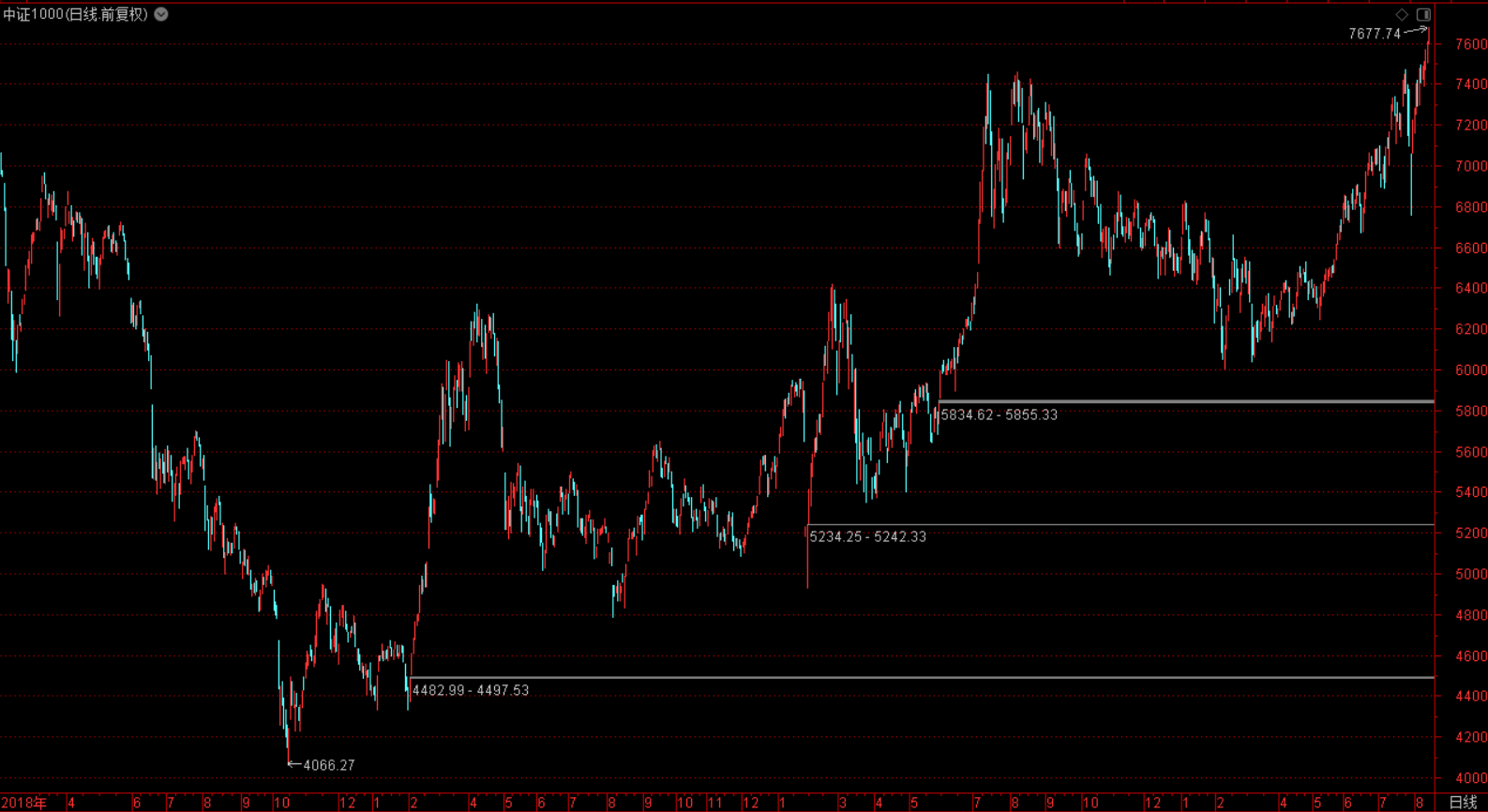The width and height of the screenshot is (1488, 812).
Task: Click the 4066.27 low price annotation
Action: click(329, 765)
